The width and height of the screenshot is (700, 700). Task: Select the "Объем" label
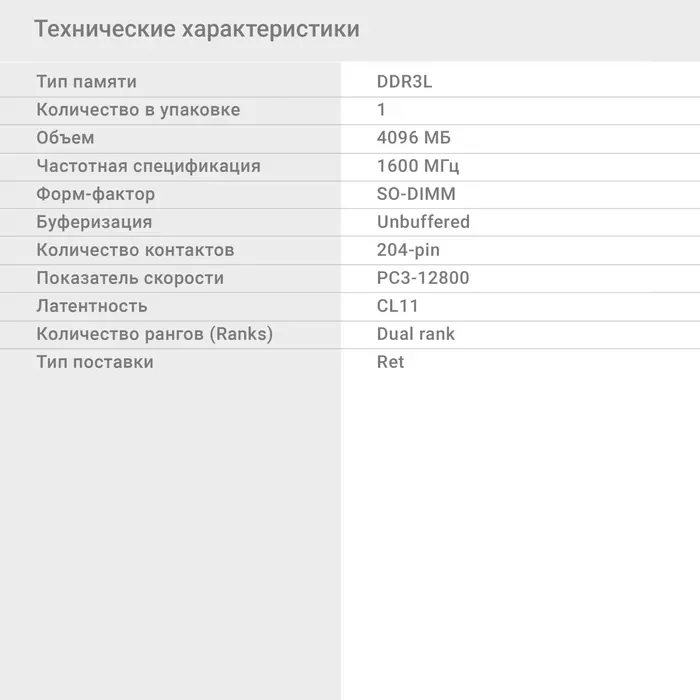tap(65, 138)
